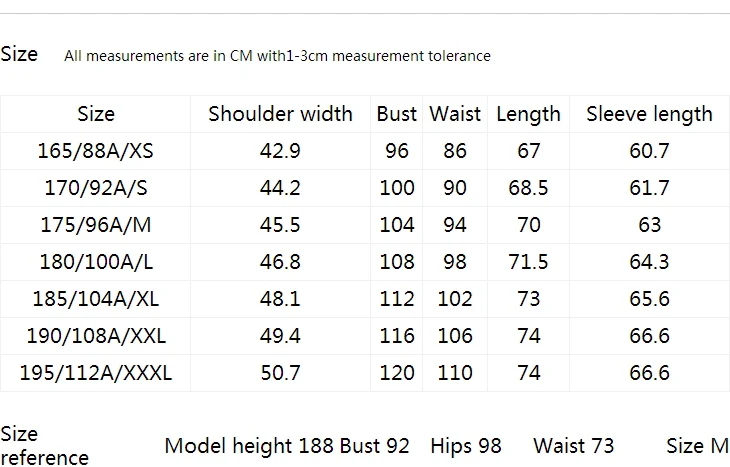Screen dimensions: 730x467
Task: Select shoulder width value 42.9
Action: click(x=280, y=151)
